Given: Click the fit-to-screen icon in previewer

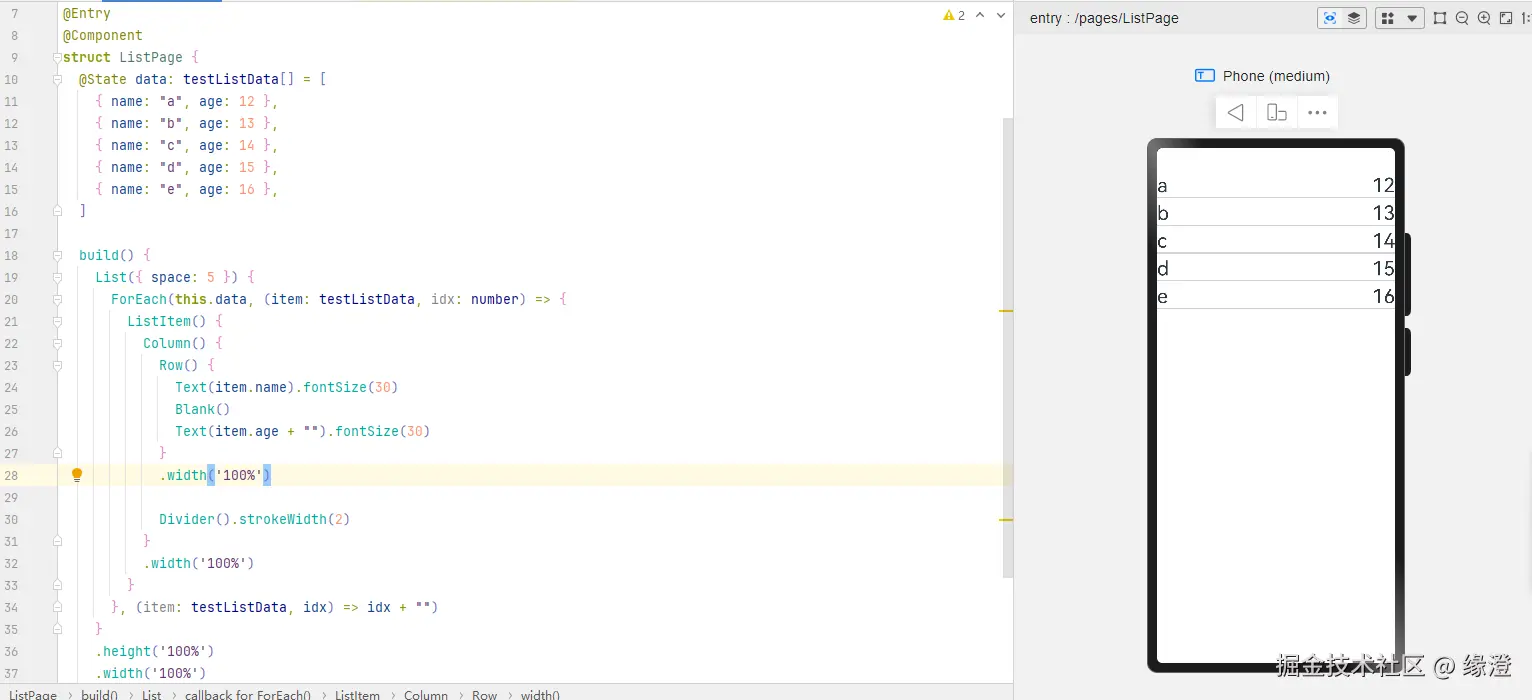Looking at the screenshot, I should click(1506, 18).
